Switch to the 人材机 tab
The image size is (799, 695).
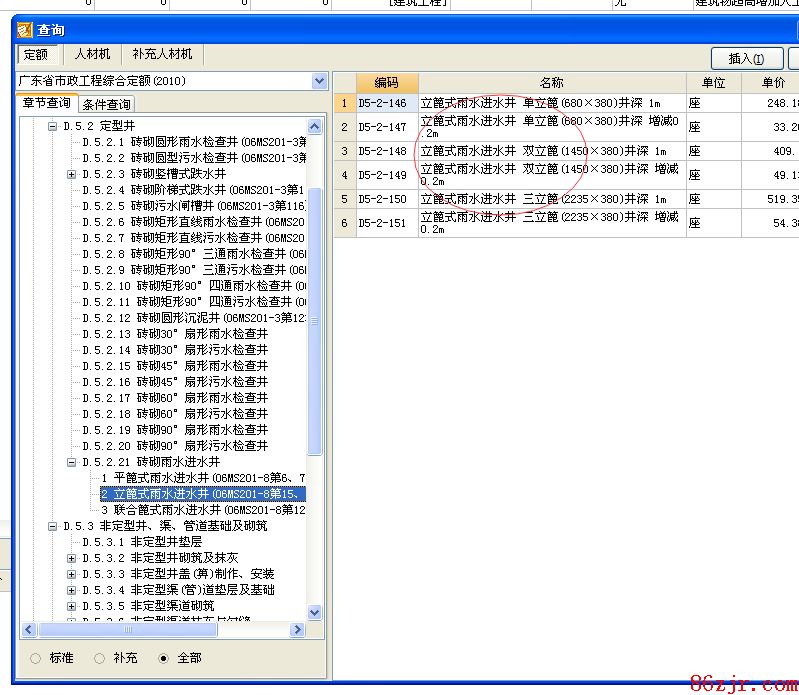pos(92,54)
